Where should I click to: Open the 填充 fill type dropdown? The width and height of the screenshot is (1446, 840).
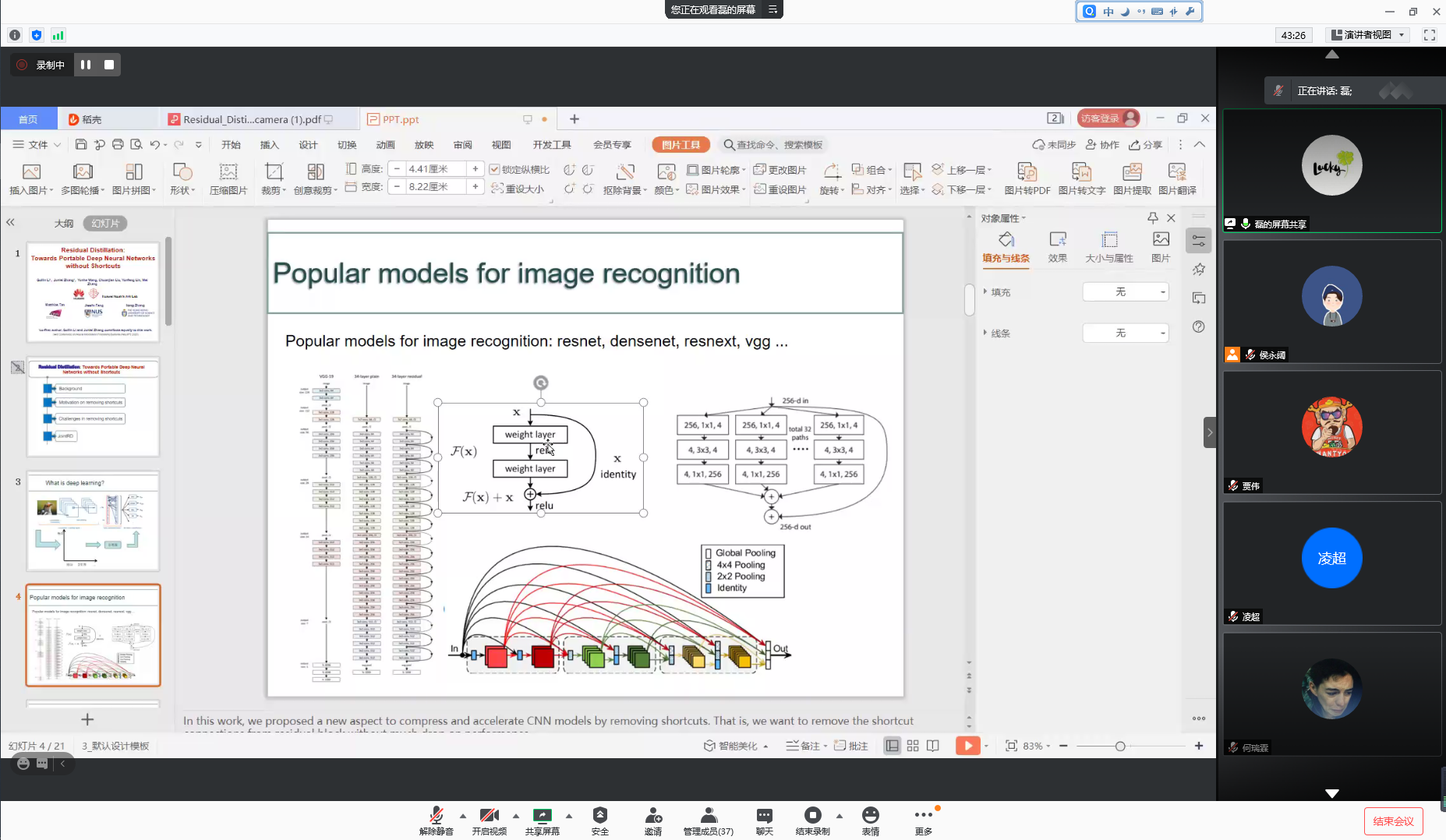1126,292
